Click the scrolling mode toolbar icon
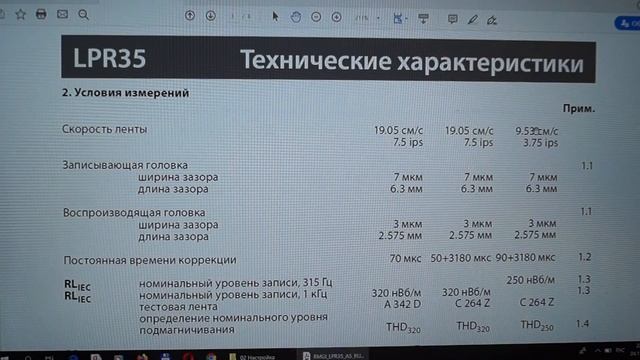This screenshot has width=640, height=360. [423, 18]
